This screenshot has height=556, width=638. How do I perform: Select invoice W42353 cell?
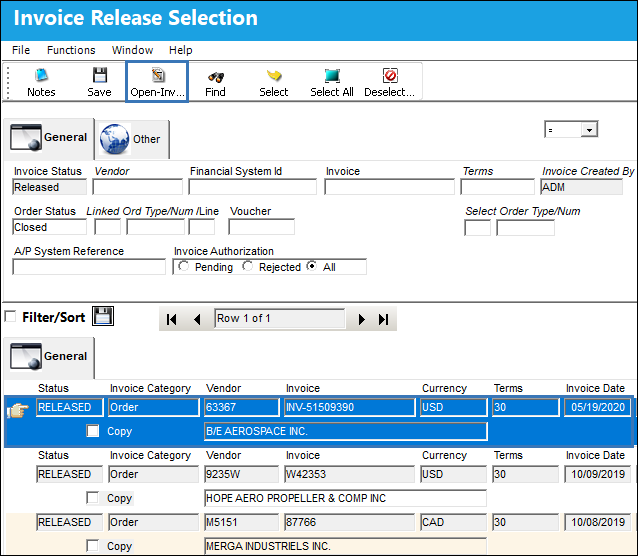point(350,474)
